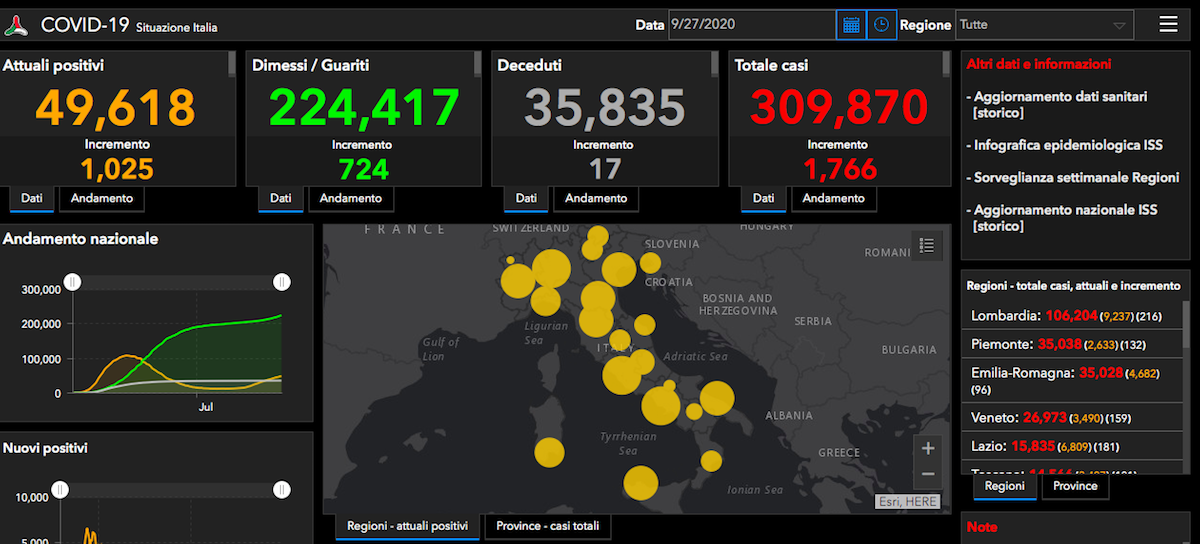Viewport: 1200px width, 544px height.
Task: Click the 309,870 Totale casi value
Action: [840, 107]
